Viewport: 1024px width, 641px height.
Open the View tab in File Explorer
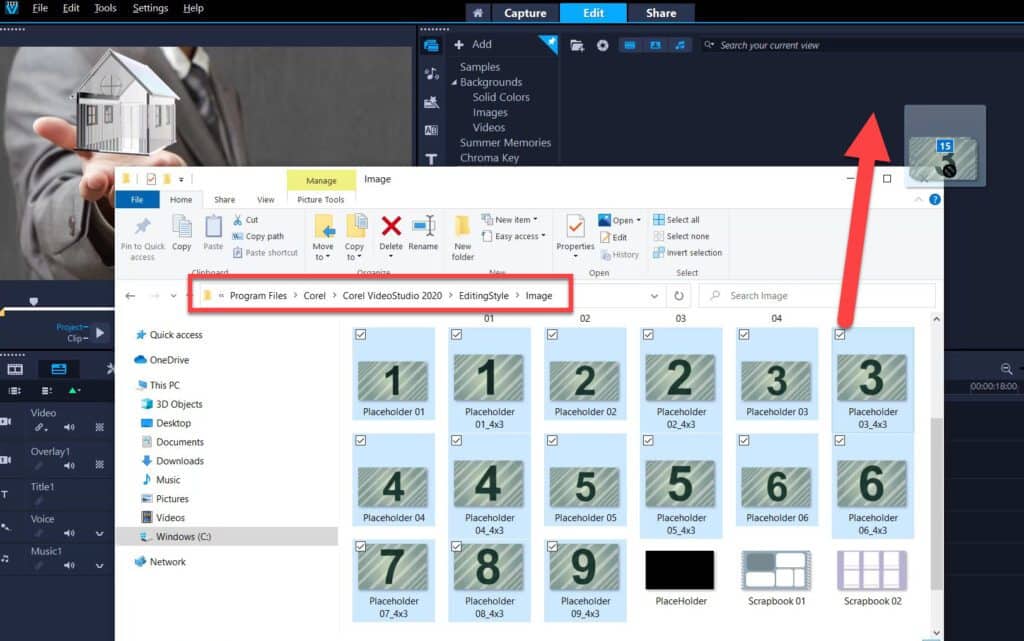(268, 198)
